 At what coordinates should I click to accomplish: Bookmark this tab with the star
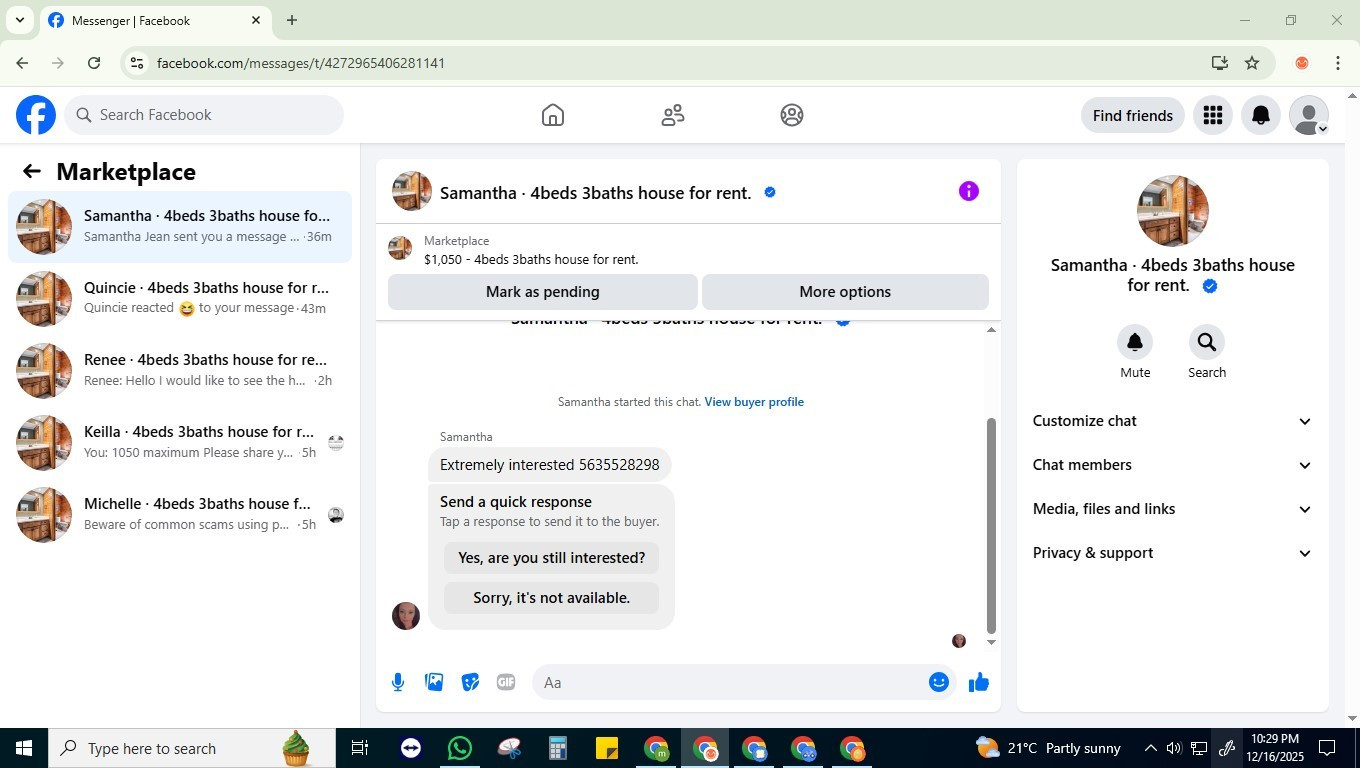click(1252, 63)
